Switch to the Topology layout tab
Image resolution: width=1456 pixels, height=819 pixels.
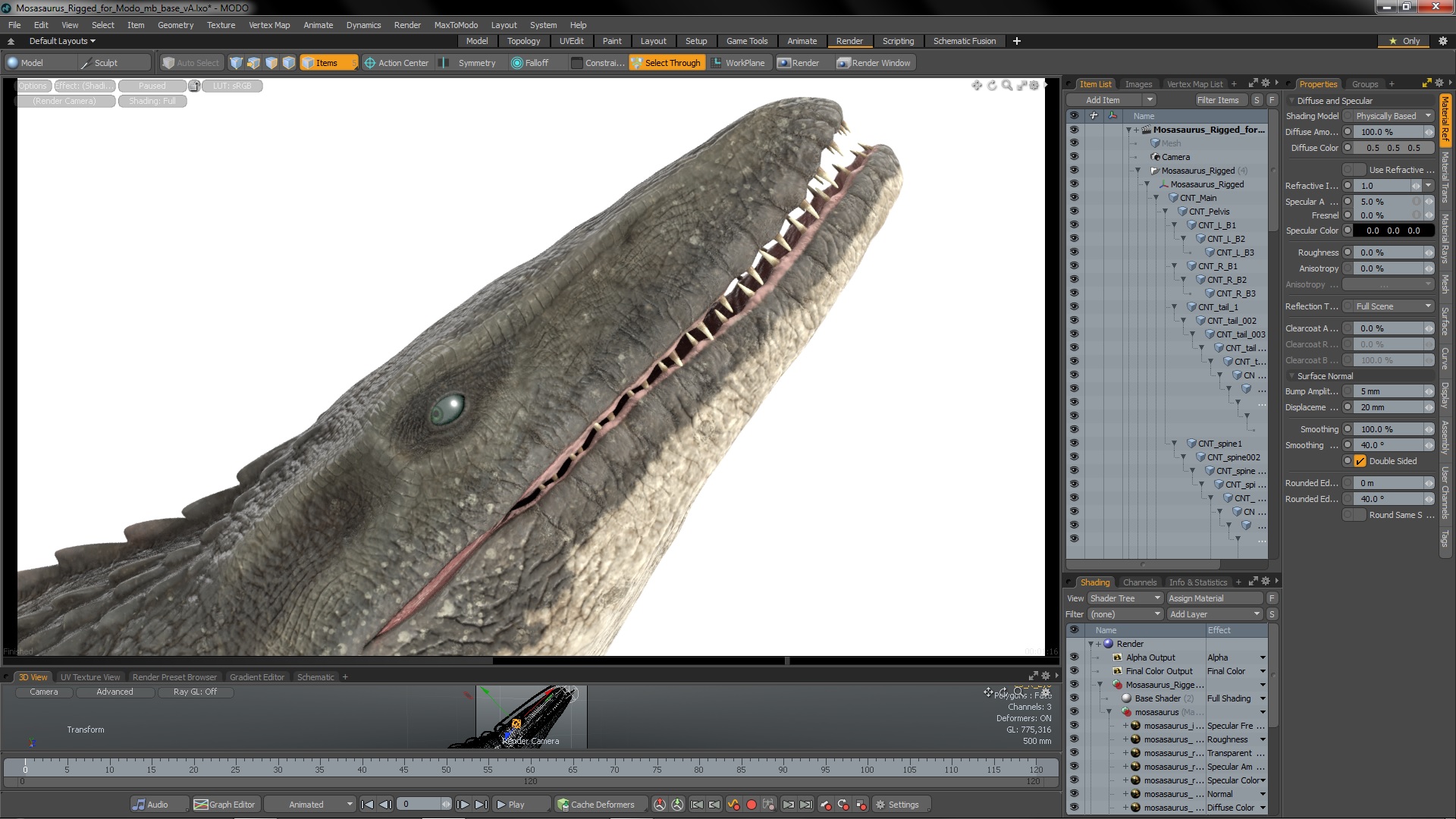tap(523, 41)
